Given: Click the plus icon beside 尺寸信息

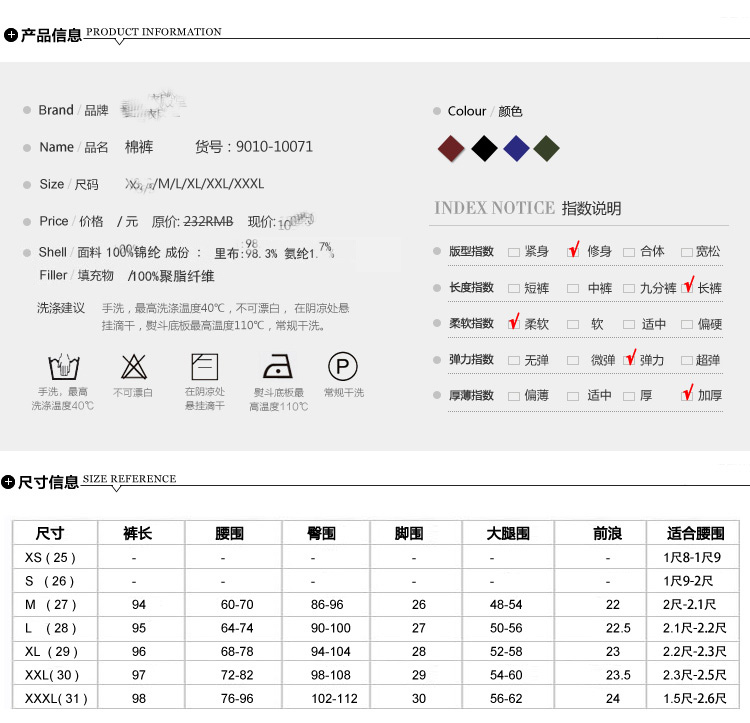Looking at the screenshot, I should 8,482.
